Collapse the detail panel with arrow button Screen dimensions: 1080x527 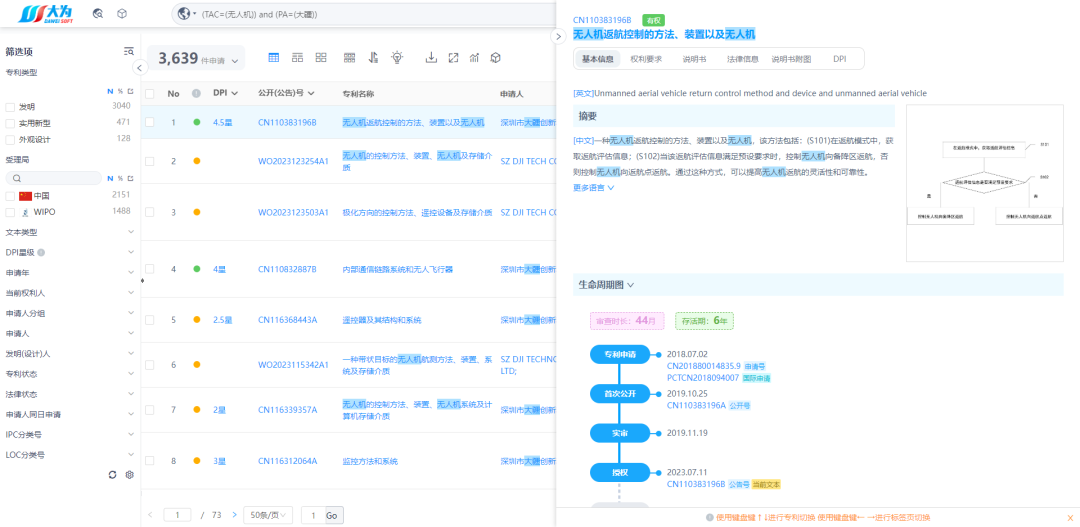[559, 37]
